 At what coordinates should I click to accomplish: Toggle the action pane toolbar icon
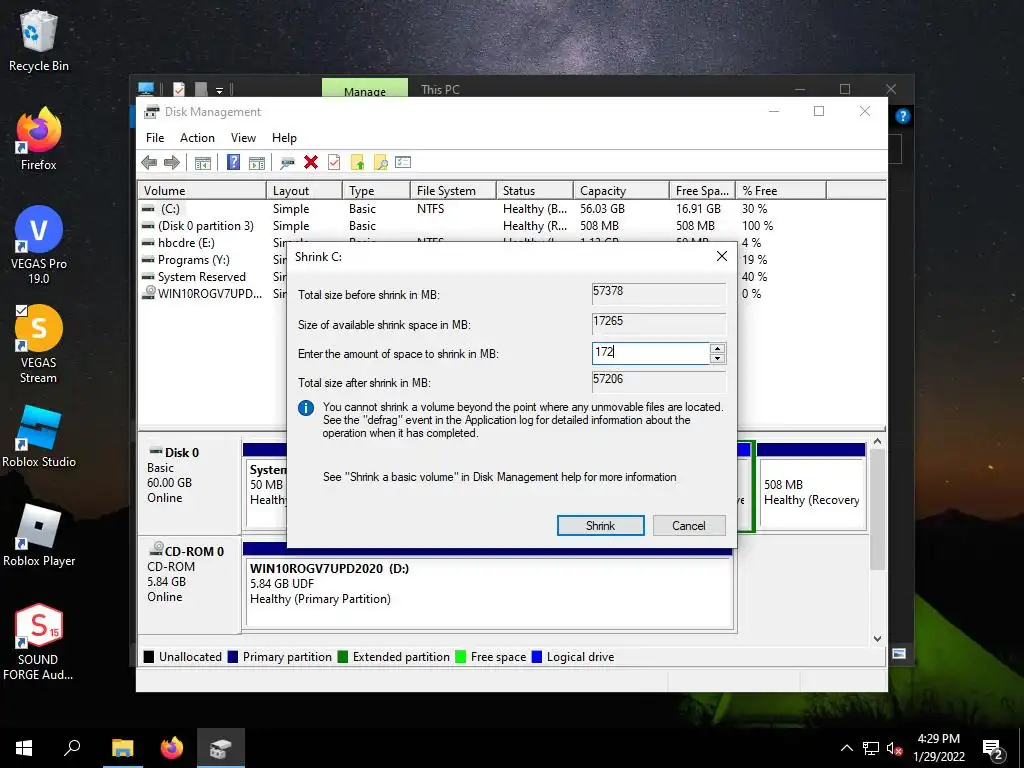[257, 163]
